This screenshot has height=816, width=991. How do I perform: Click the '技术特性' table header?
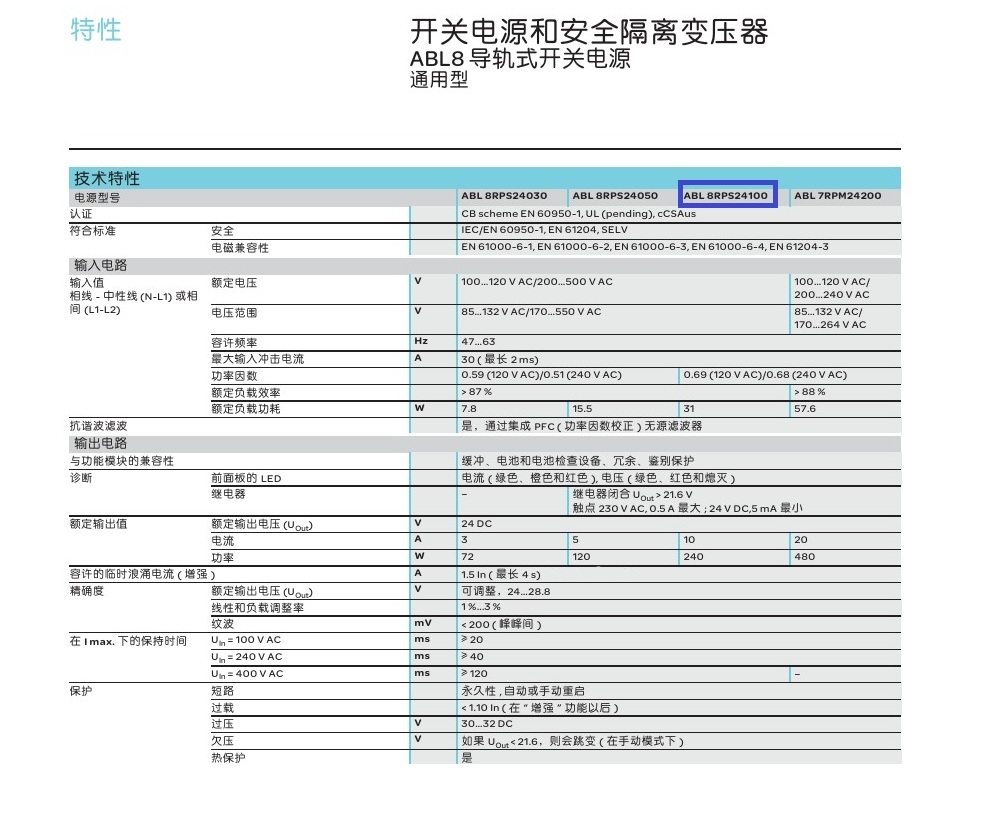coord(107,178)
